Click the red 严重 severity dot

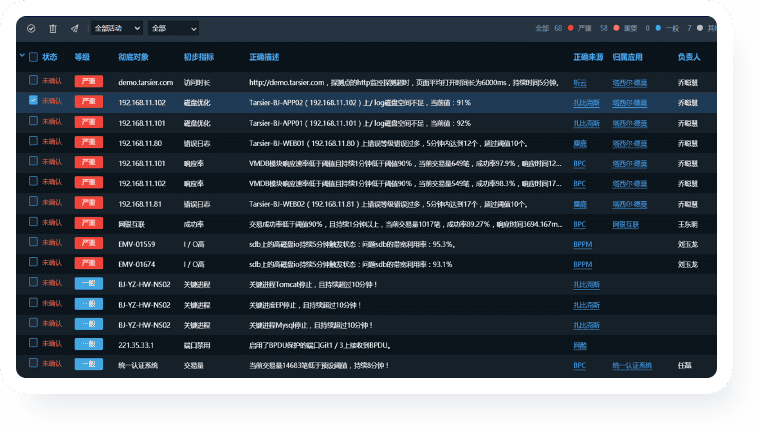click(570, 28)
